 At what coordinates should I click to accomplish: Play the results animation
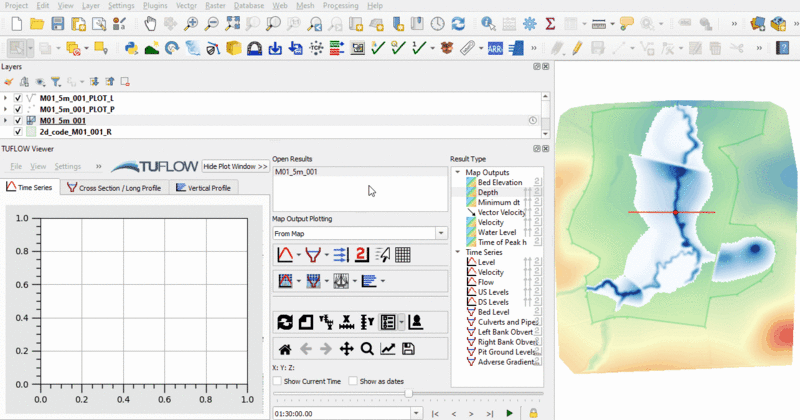(x=510, y=412)
